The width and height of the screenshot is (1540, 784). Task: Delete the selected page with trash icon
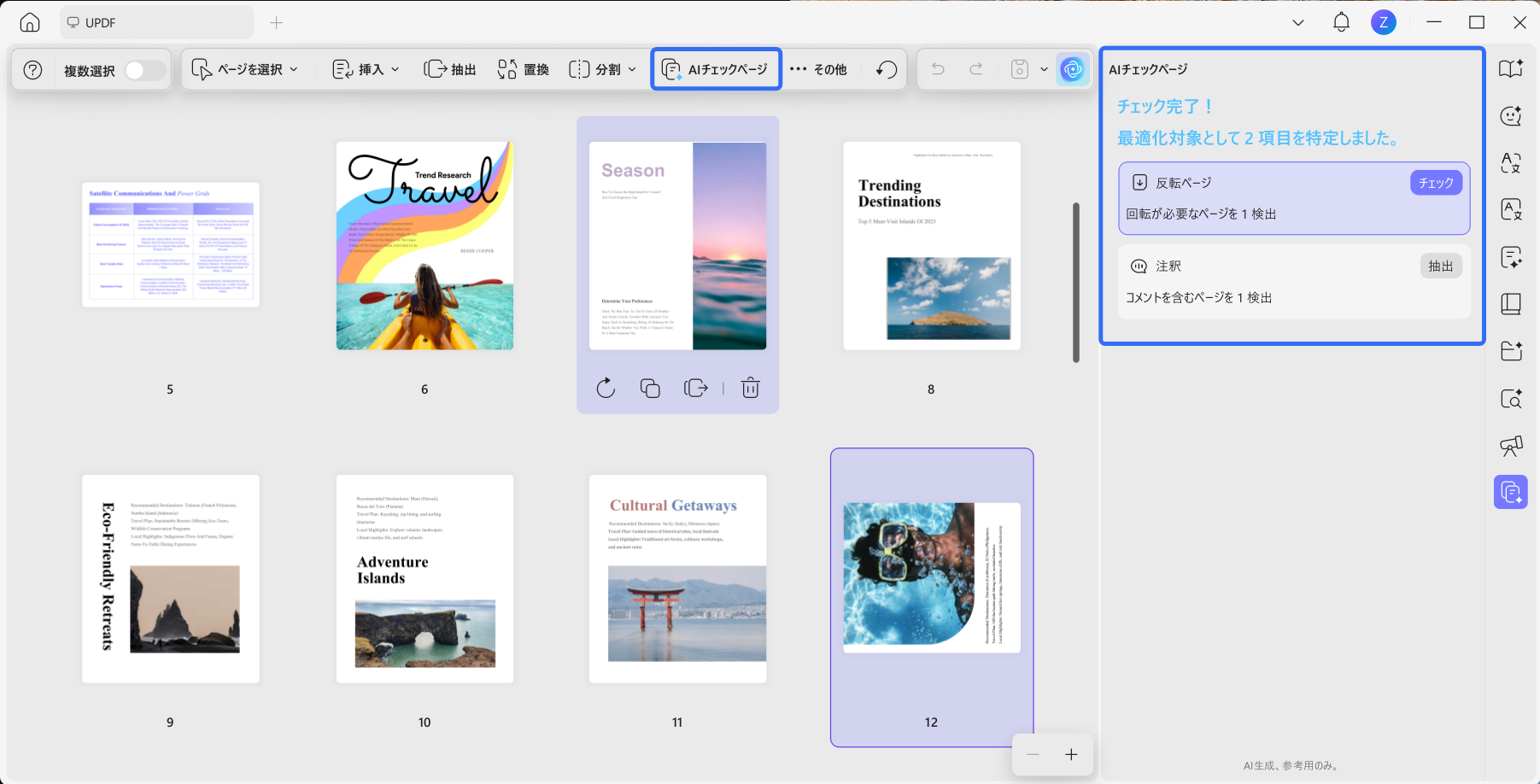pos(750,389)
